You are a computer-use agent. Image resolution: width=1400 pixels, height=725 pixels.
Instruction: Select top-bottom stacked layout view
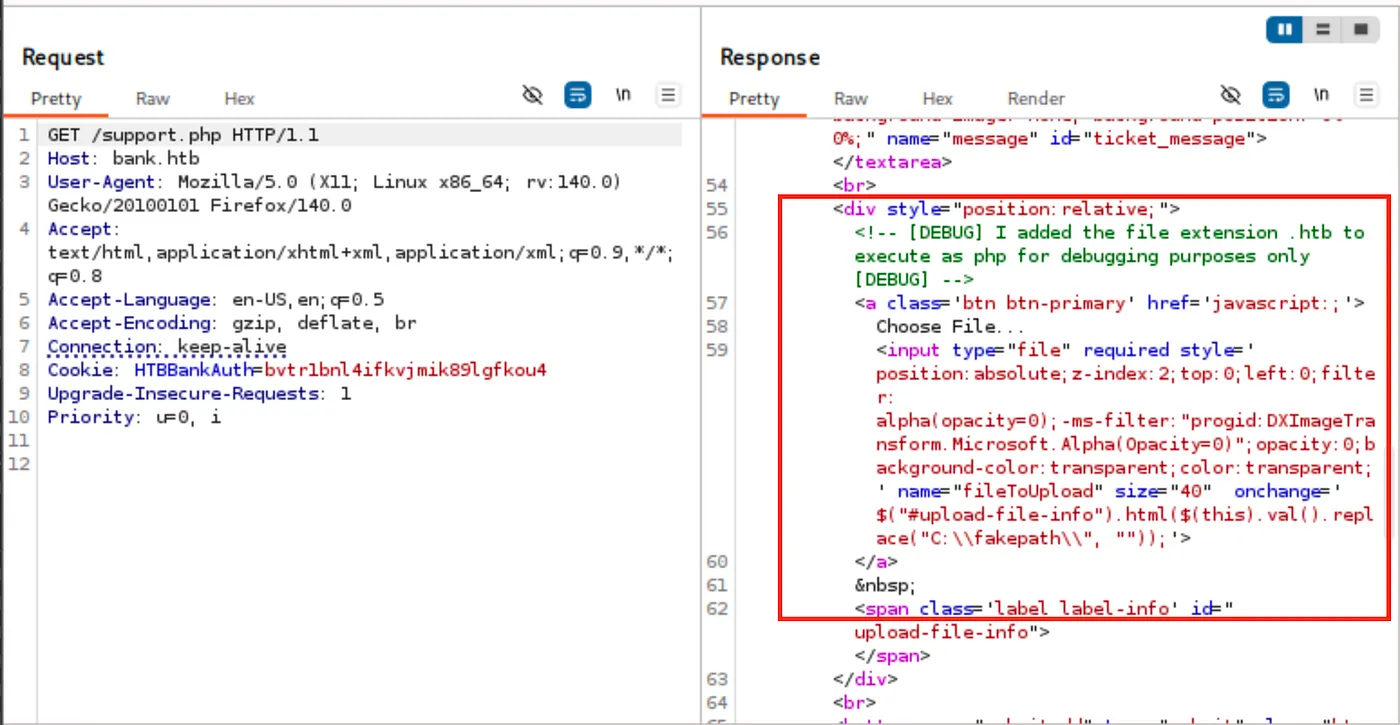coord(1322,30)
